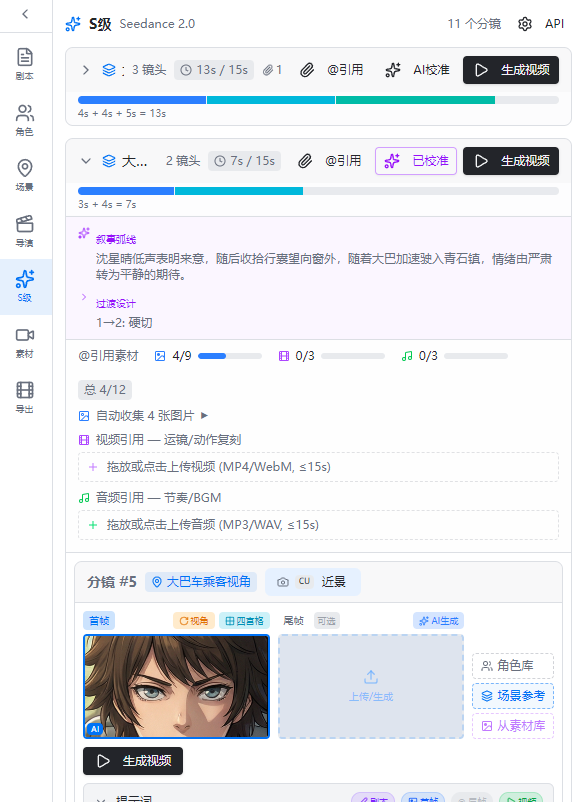Viewport: 584px width, 802px height.
Task: Toggle the 四宫格 four-grid tag
Action: tap(244, 621)
